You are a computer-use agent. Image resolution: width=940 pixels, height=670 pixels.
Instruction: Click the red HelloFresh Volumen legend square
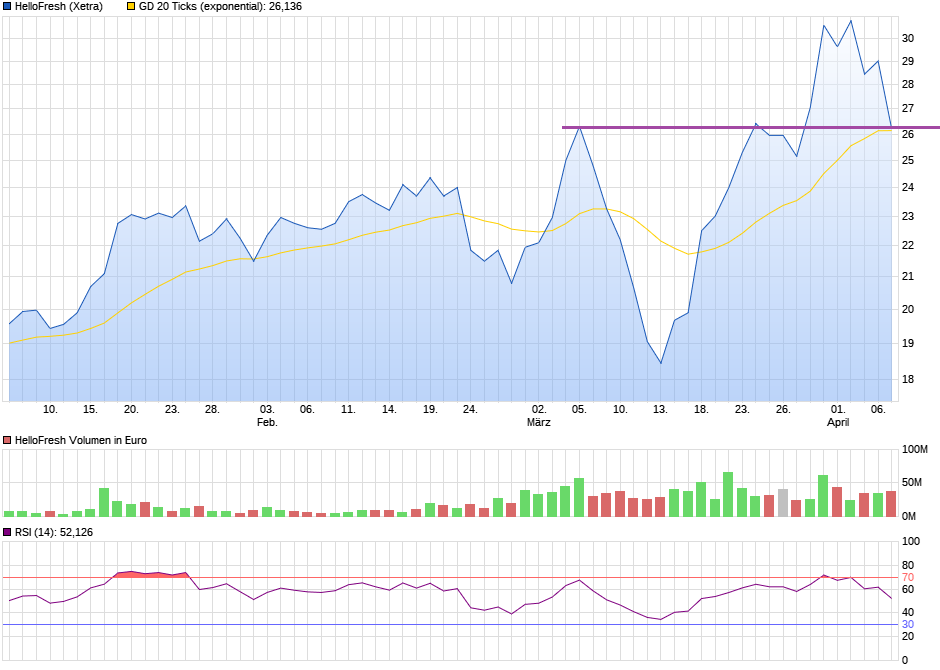tap(7, 440)
